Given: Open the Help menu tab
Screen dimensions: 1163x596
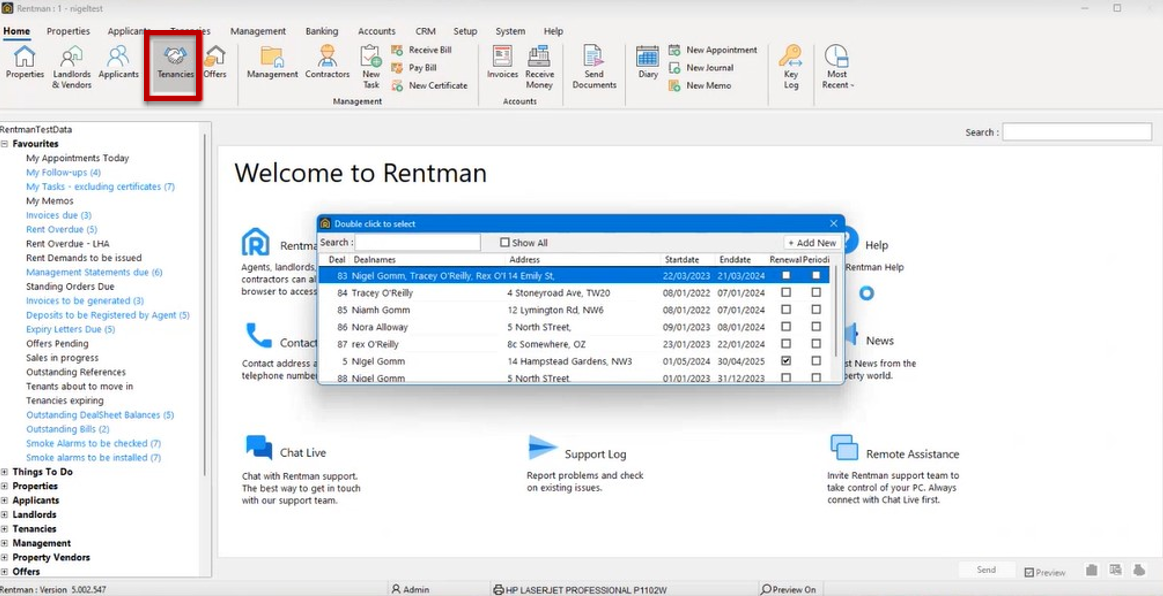Looking at the screenshot, I should pyautogui.click(x=553, y=31).
